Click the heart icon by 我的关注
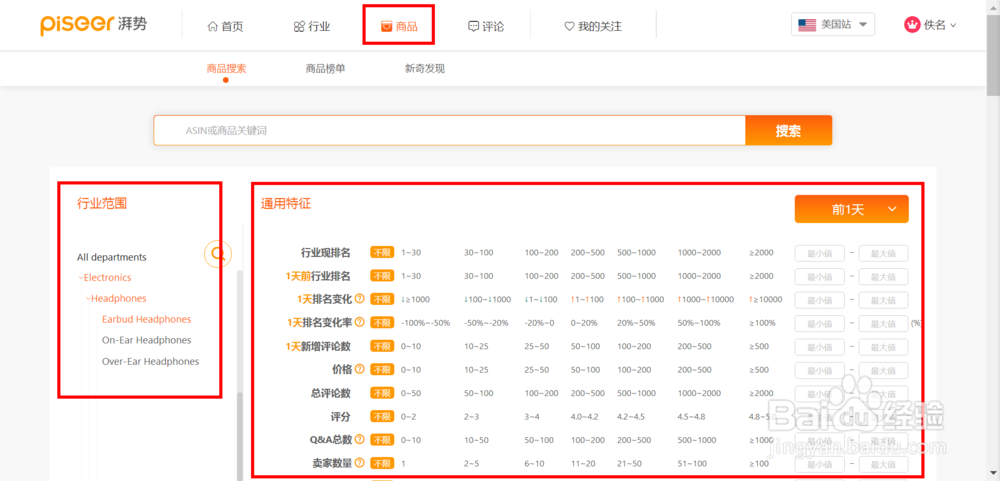 click(570, 26)
